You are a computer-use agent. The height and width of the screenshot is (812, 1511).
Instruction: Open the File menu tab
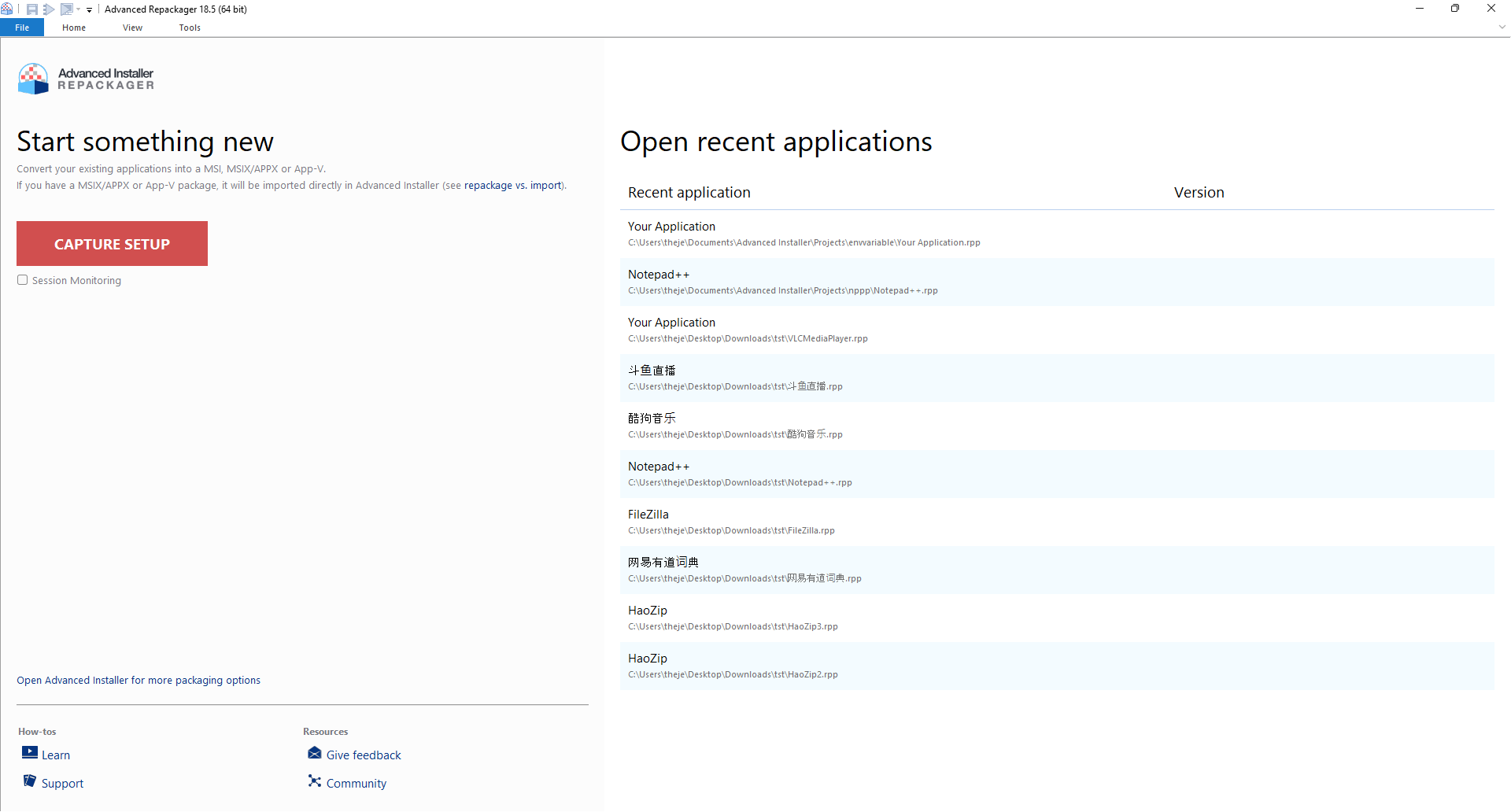tap(22, 28)
